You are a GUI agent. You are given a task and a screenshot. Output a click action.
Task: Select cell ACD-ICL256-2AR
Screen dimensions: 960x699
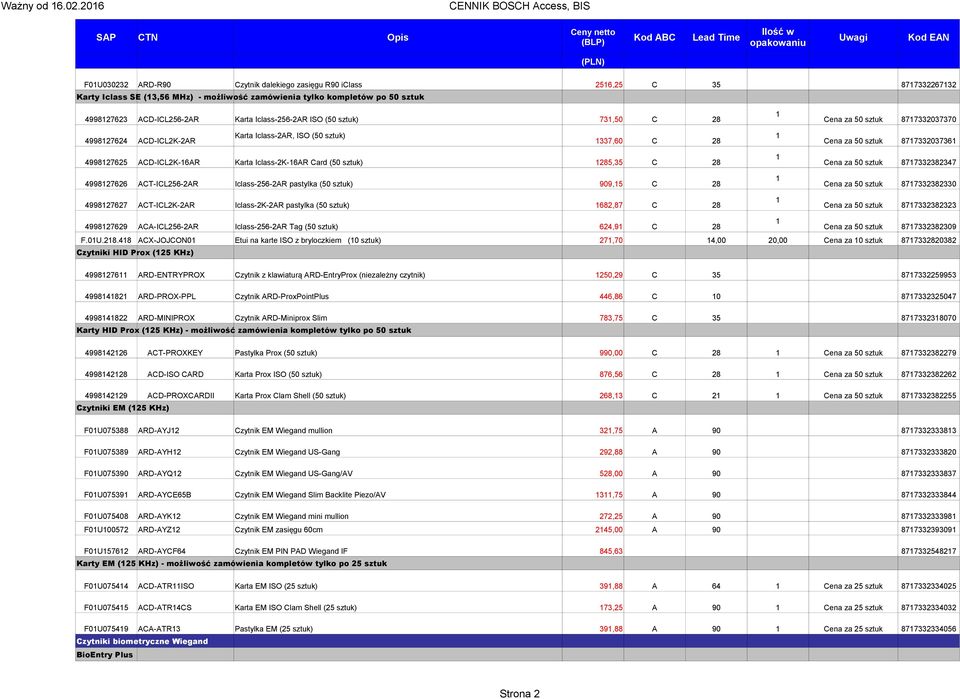(168, 119)
